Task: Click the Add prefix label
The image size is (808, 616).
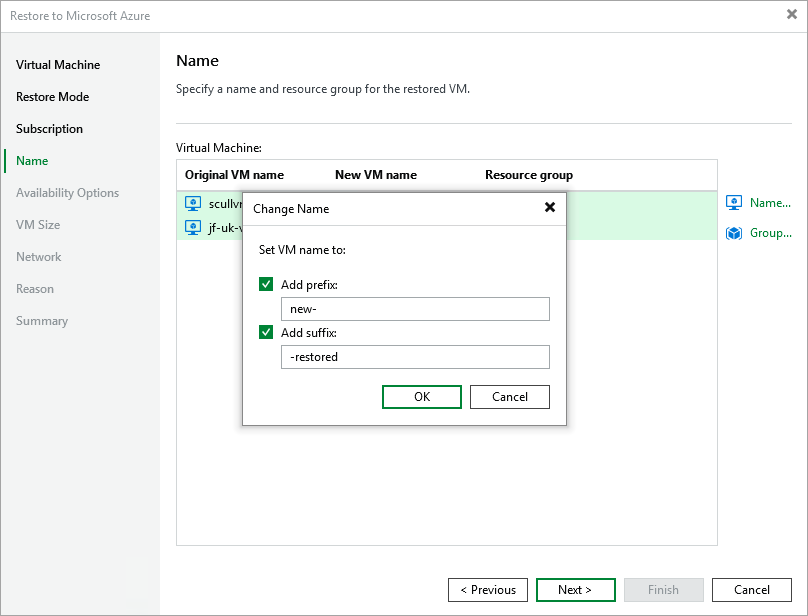Action: click(309, 285)
